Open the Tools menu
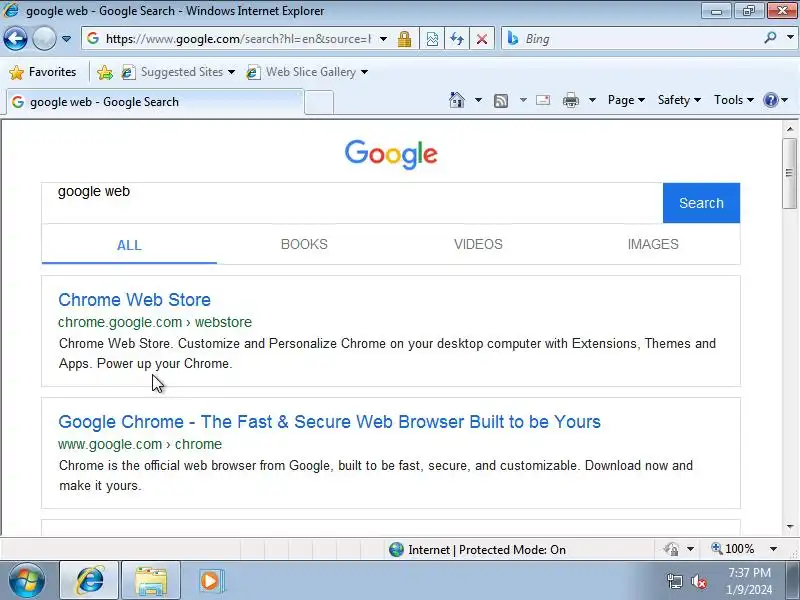Viewport: 800px width, 600px height. (x=733, y=100)
